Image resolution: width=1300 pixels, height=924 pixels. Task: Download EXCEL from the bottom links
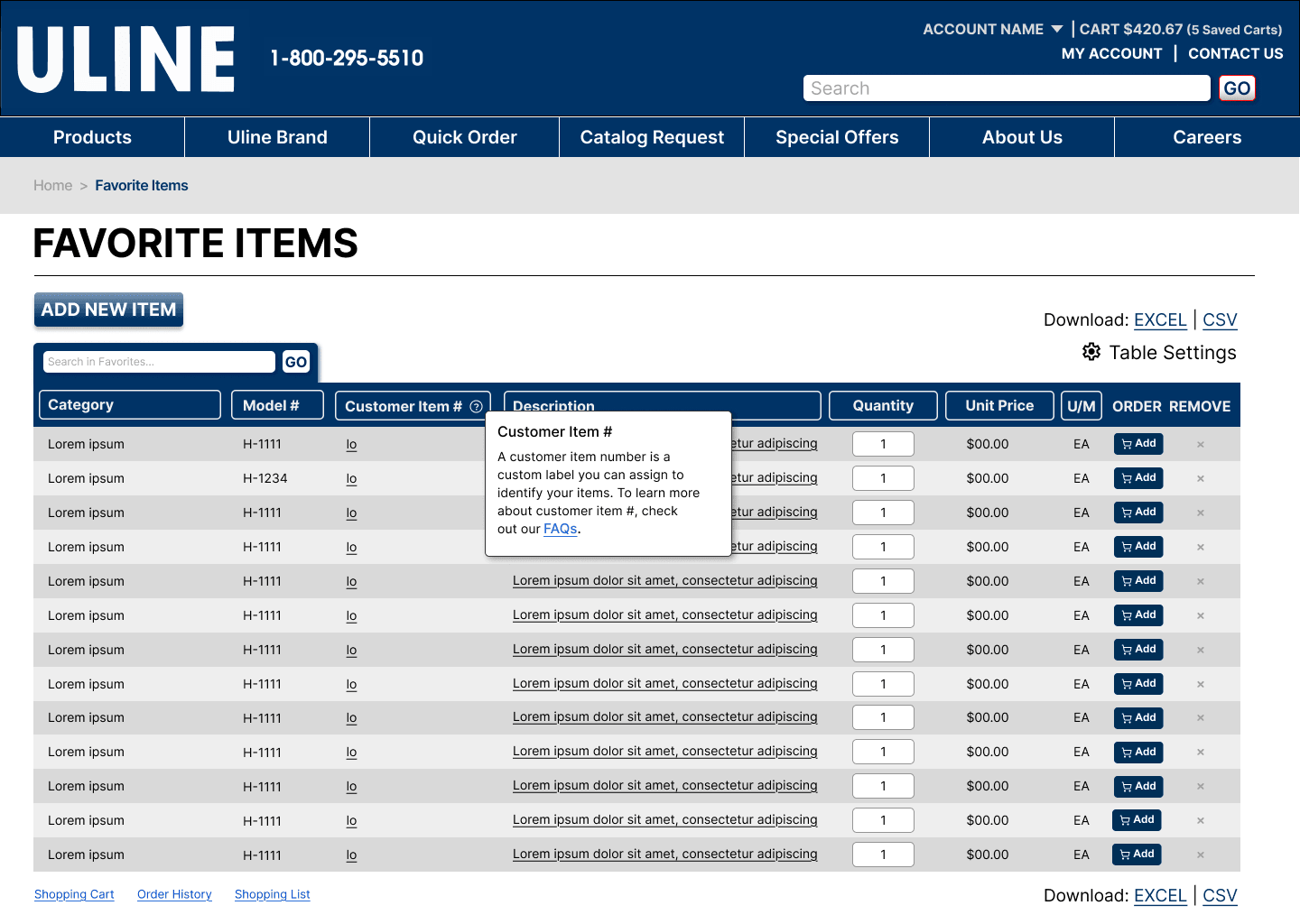click(1160, 896)
